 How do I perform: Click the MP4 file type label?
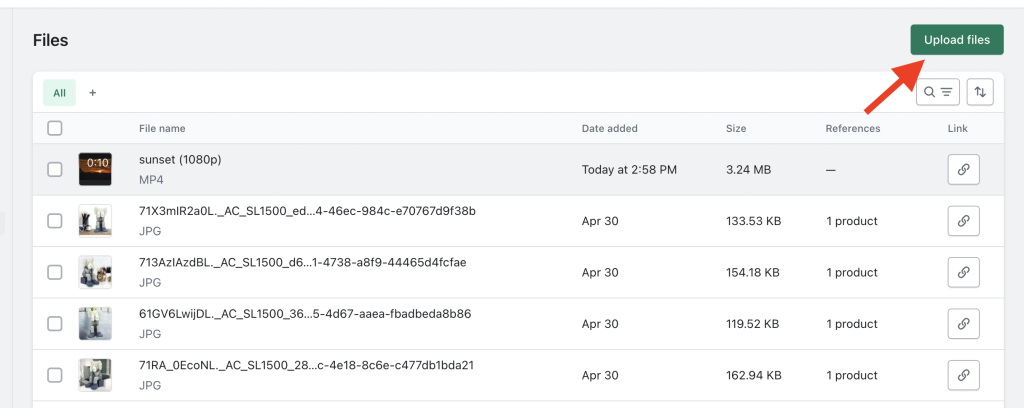(x=150, y=180)
